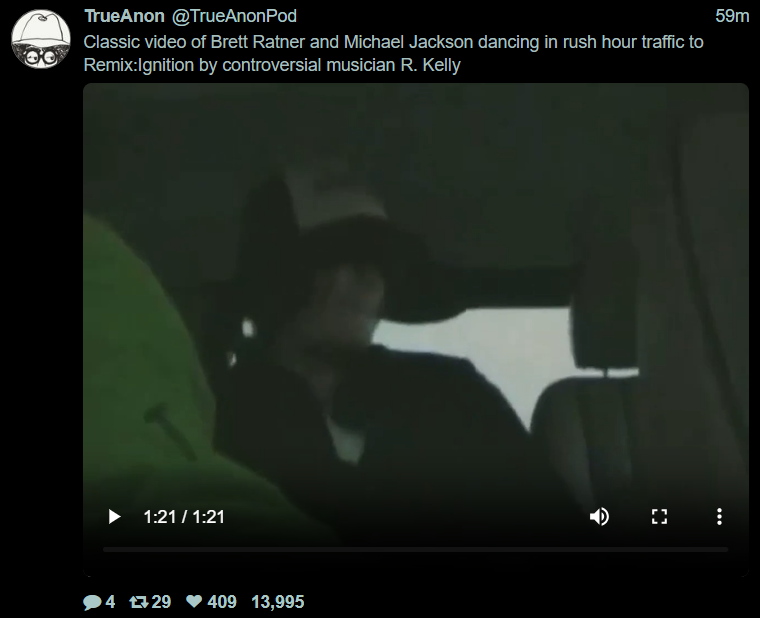View the 29 retweets count
Screen dimensions: 760x618
coord(161,602)
